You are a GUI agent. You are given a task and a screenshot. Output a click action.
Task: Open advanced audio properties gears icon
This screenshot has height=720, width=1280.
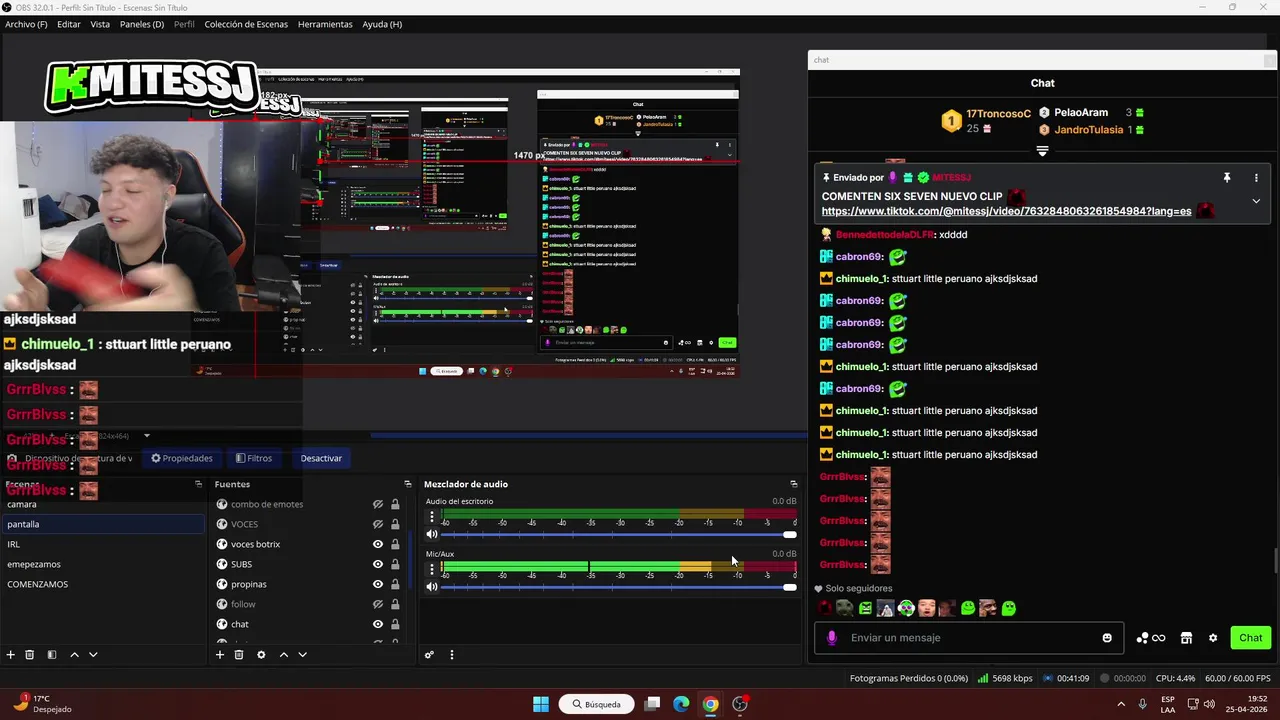coord(429,655)
